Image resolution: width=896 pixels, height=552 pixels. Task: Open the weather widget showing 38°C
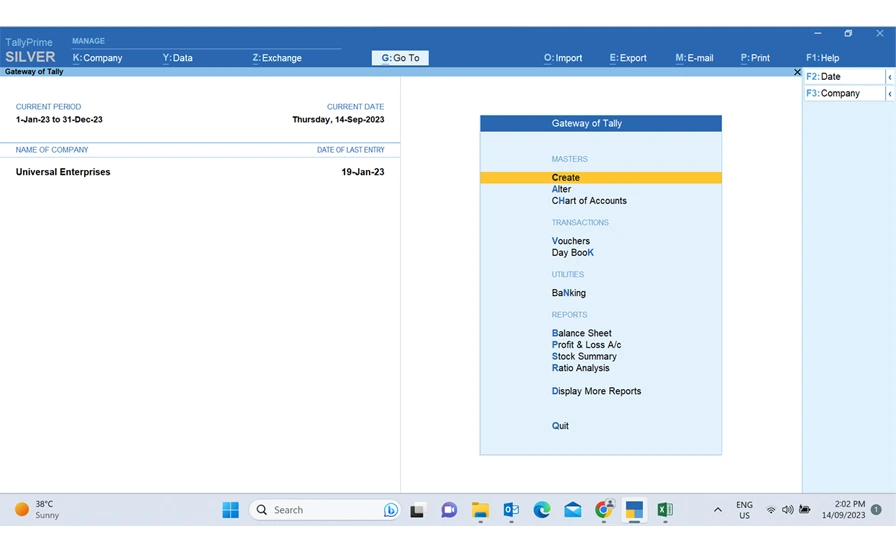click(x=37, y=510)
